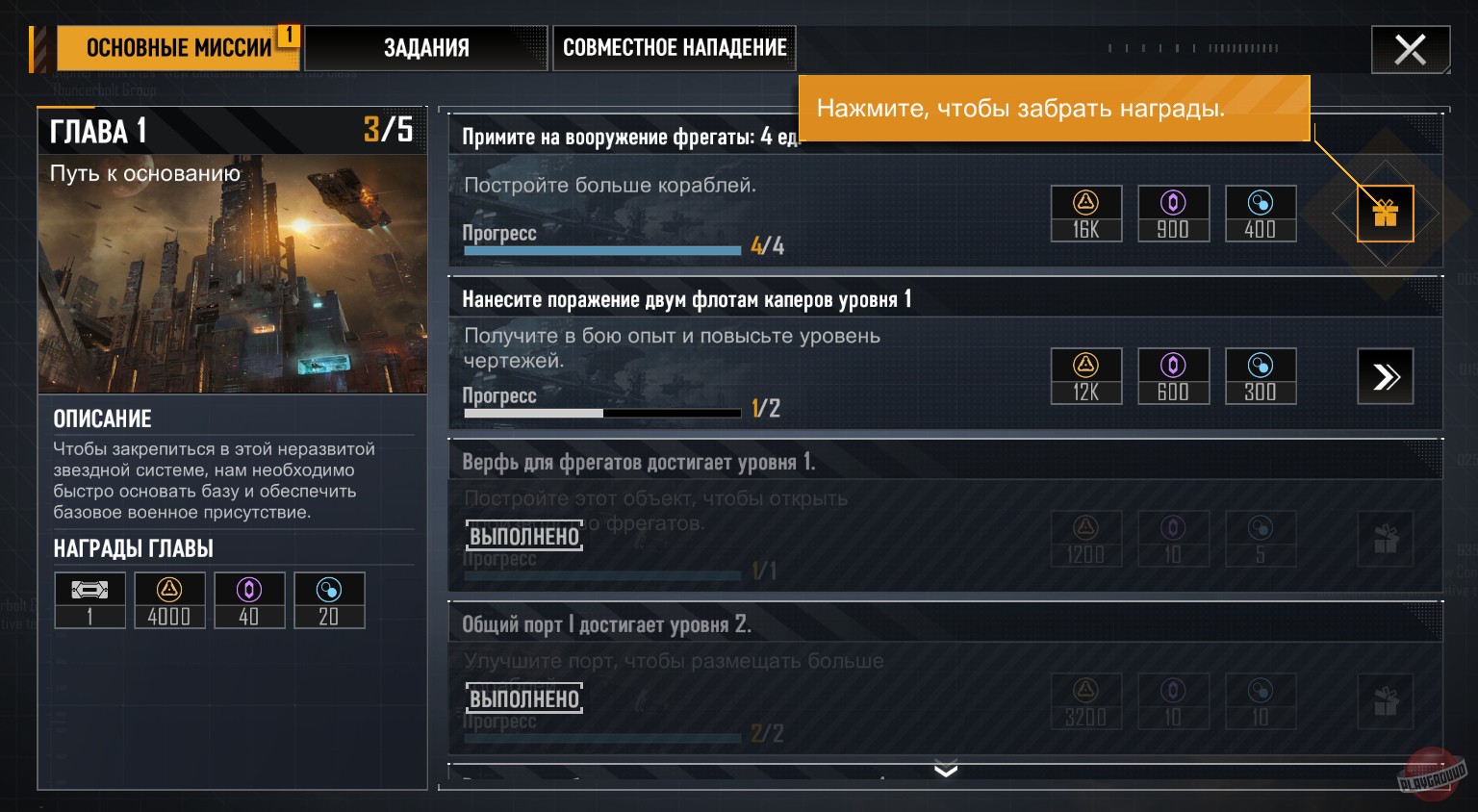Select the 600 crystal reward icon
Viewport: 1478px width, 812px height.
[1173, 376]
